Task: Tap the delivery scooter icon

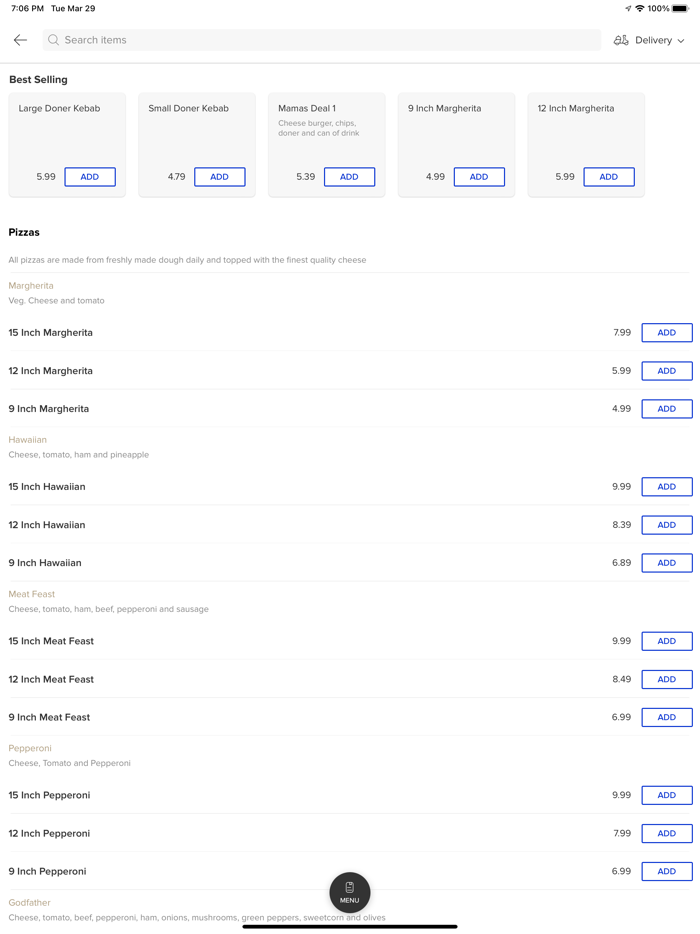Action: click(x=621, y=40)
